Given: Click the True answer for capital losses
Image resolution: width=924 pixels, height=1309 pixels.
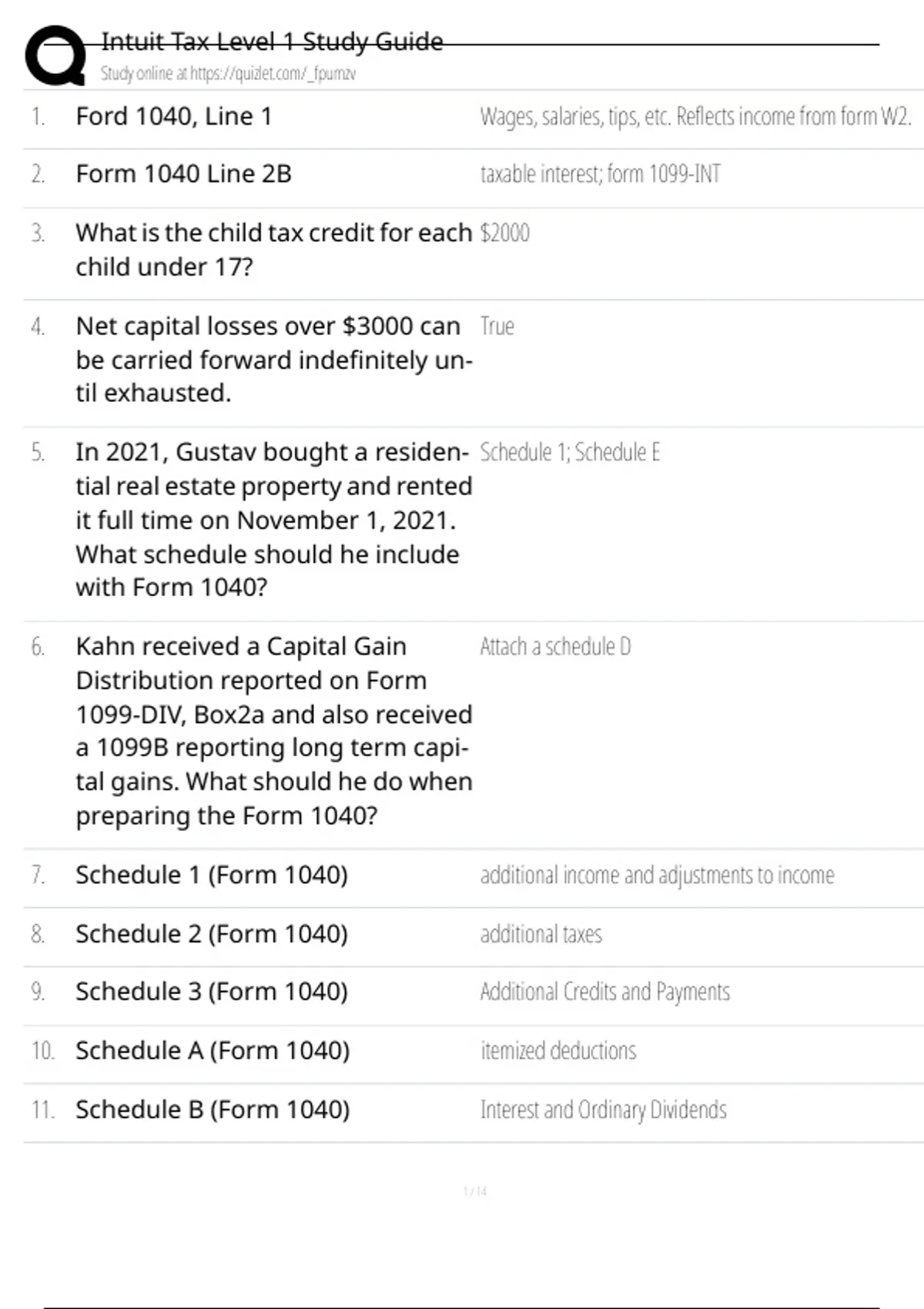Looking at the screenshot, I should (x=497, y=326).
